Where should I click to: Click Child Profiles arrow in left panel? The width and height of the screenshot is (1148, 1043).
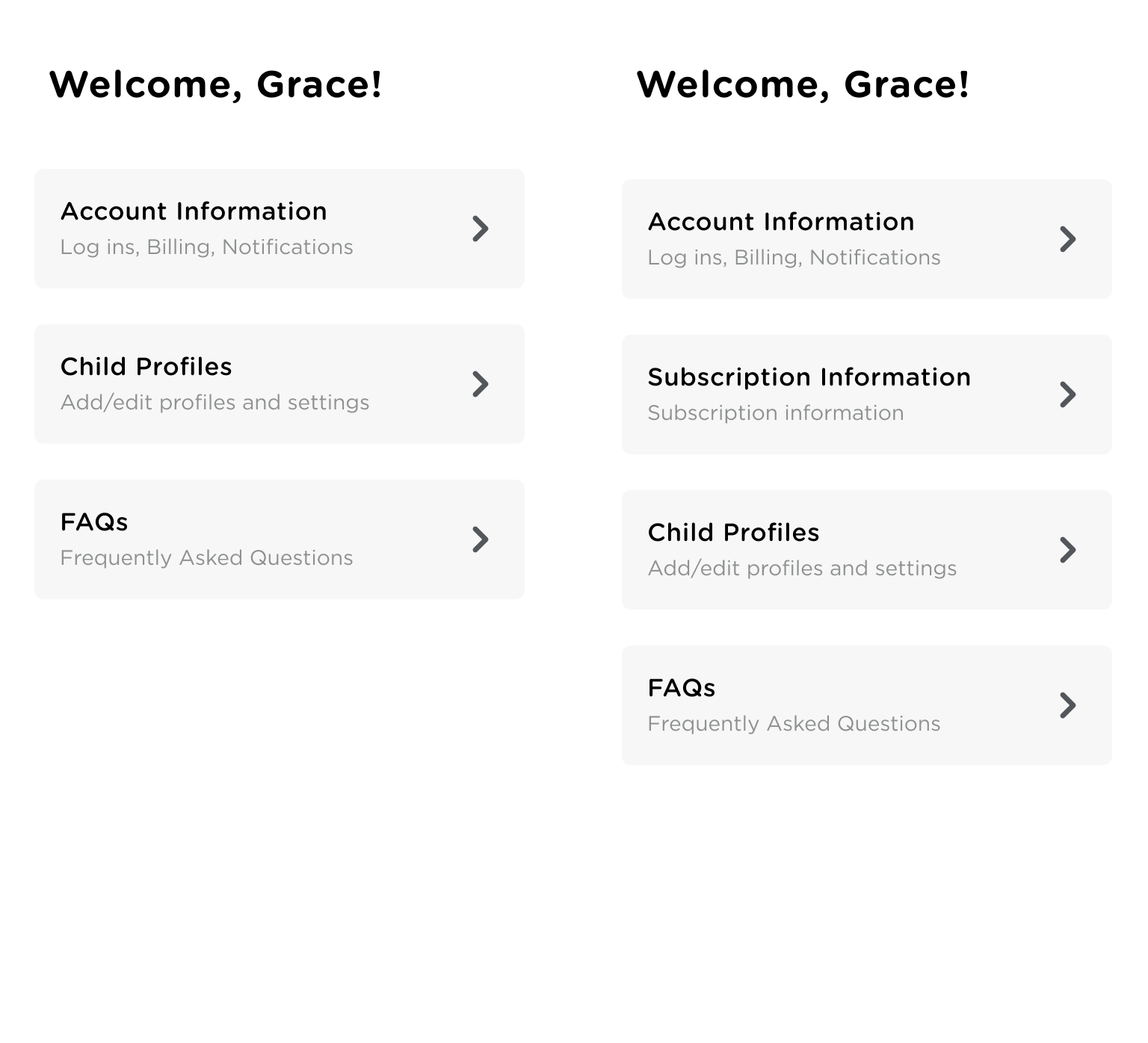[481, 384]
